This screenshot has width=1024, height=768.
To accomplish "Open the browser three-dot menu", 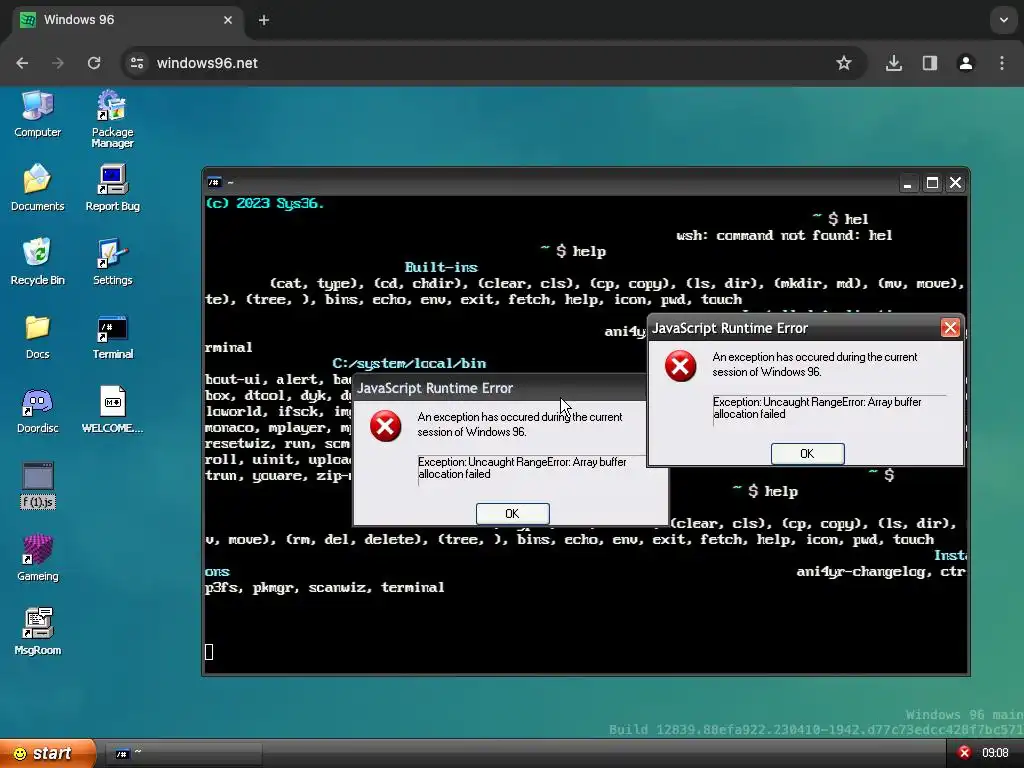I will point(1002,63).
